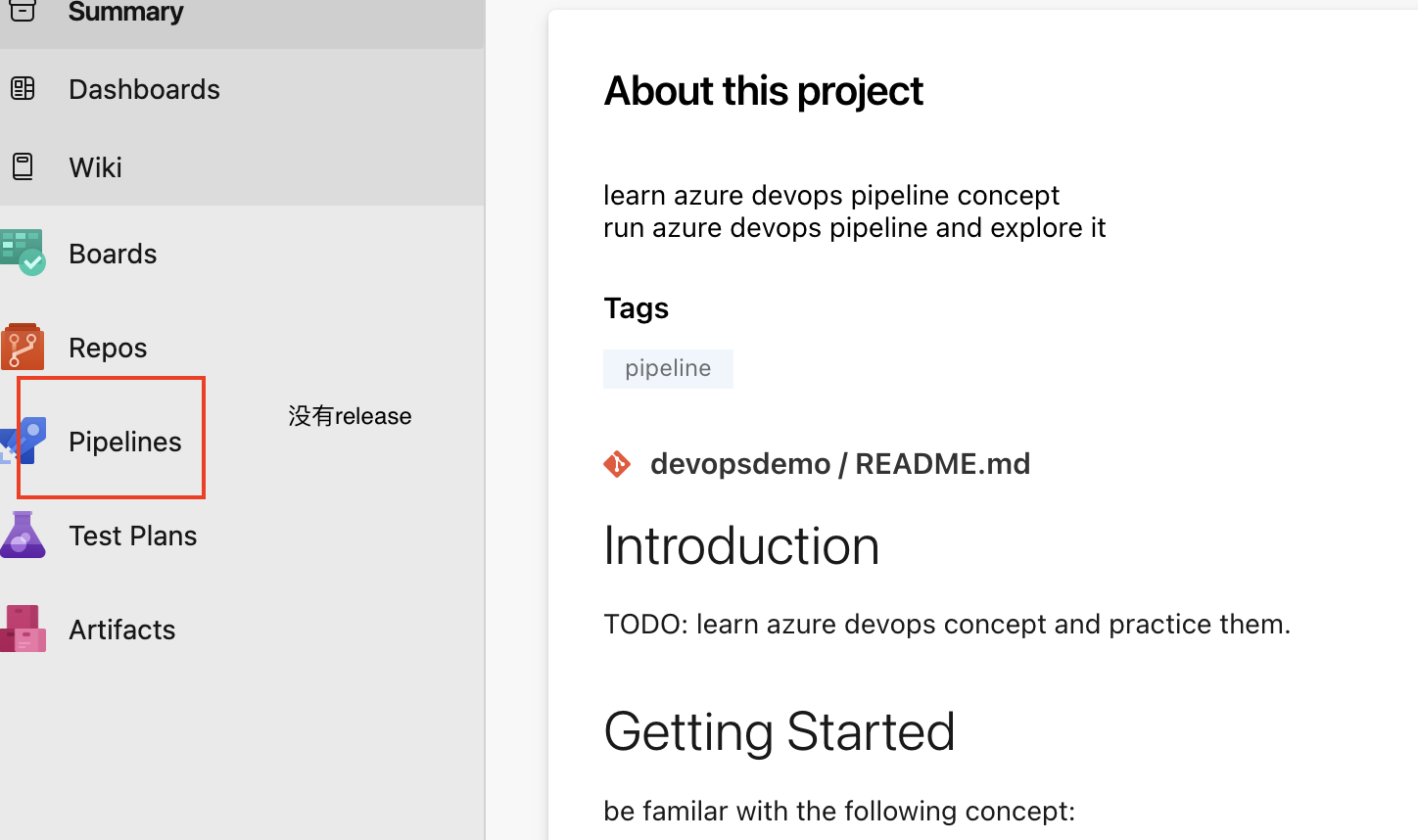The height and width of the screenshot is (840, 1418).
Task: Click the 'be familar with the following concept' line
Action: pos(839,811)
